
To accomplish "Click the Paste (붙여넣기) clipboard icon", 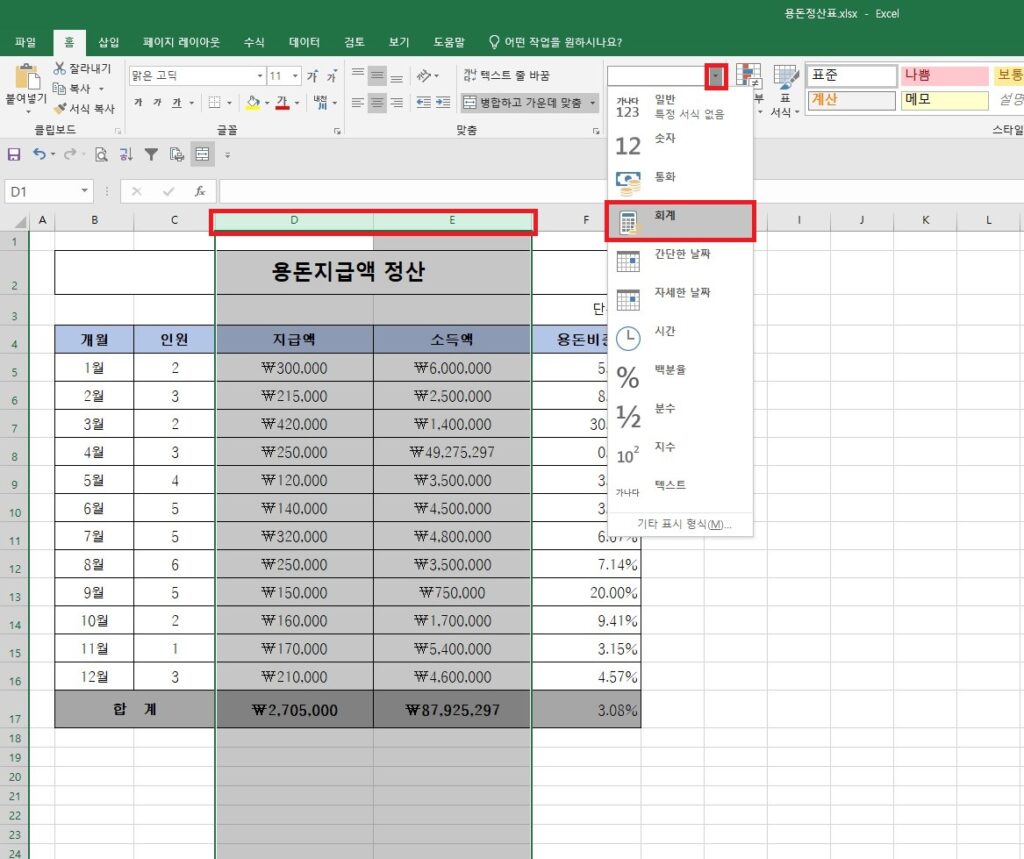I will point(27,77).
